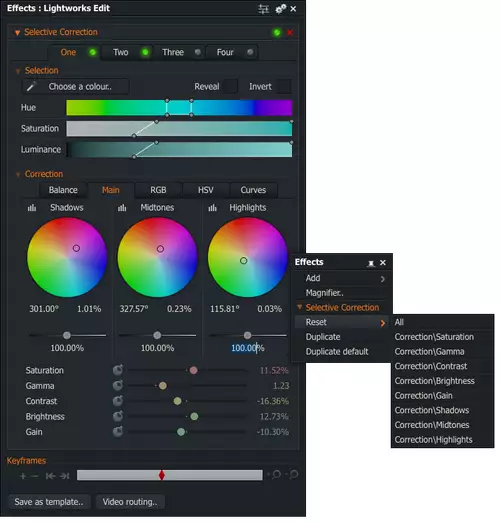Collapse the Correction section
The image size is (500, 523).
18,174
